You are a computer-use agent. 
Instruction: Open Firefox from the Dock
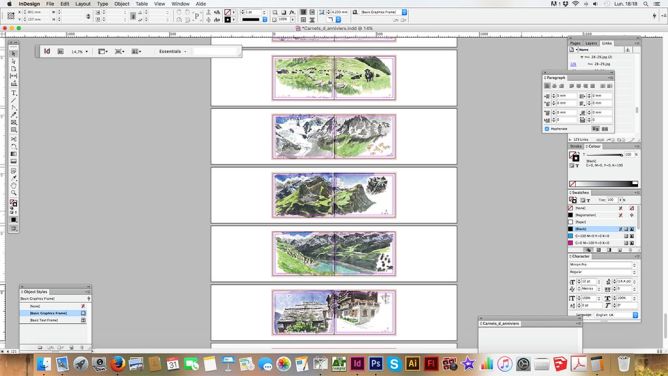coord(118,364)
